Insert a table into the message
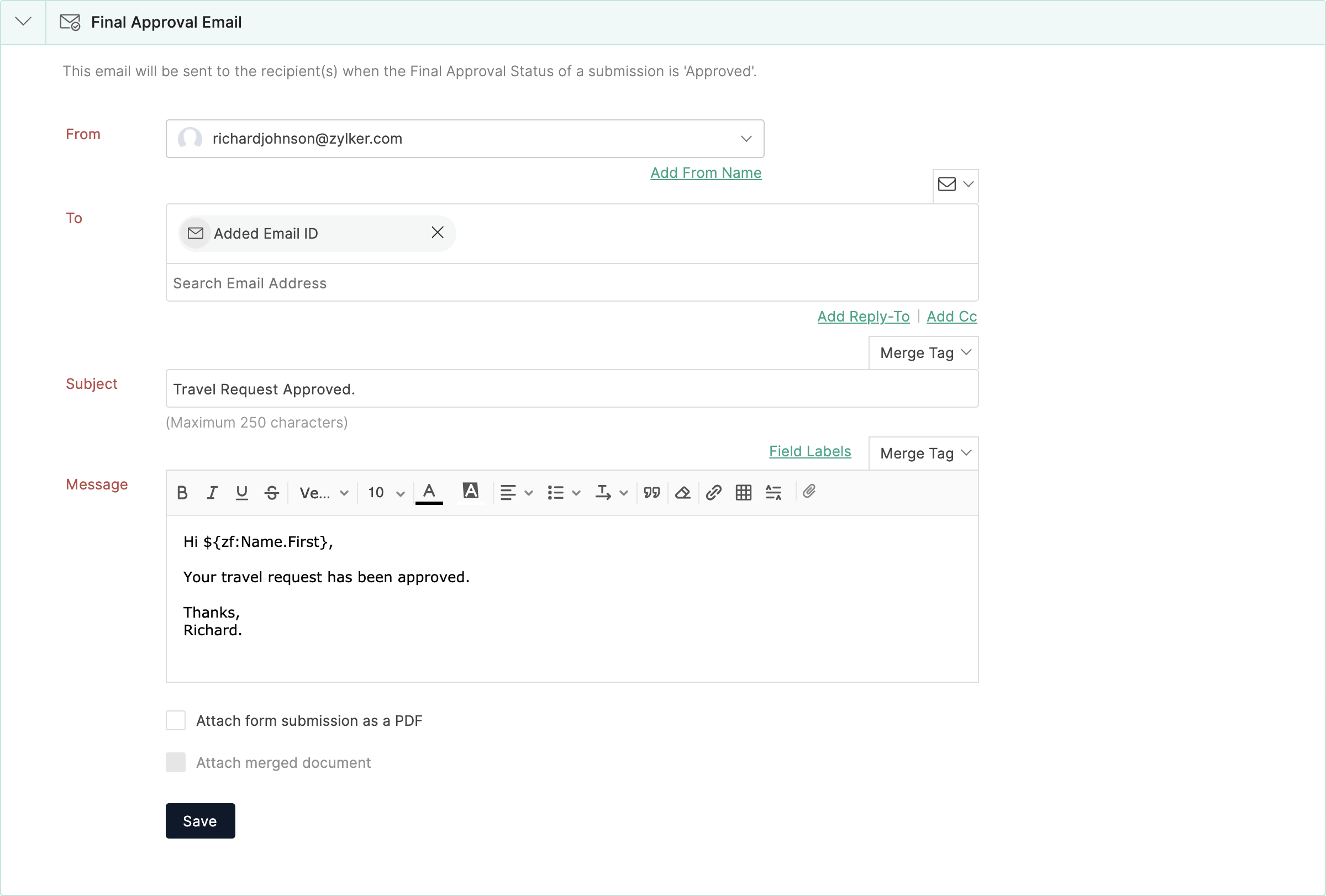 tap(744, 493)
